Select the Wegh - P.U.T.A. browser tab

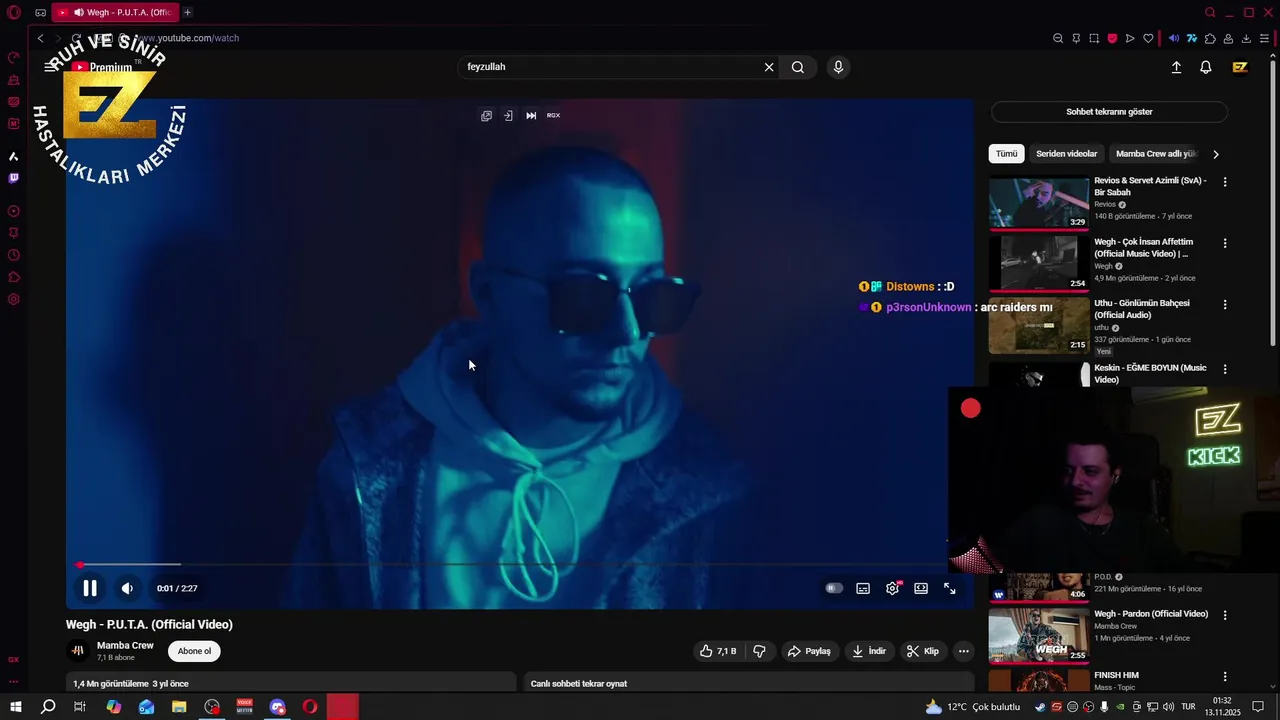point(116,12)
